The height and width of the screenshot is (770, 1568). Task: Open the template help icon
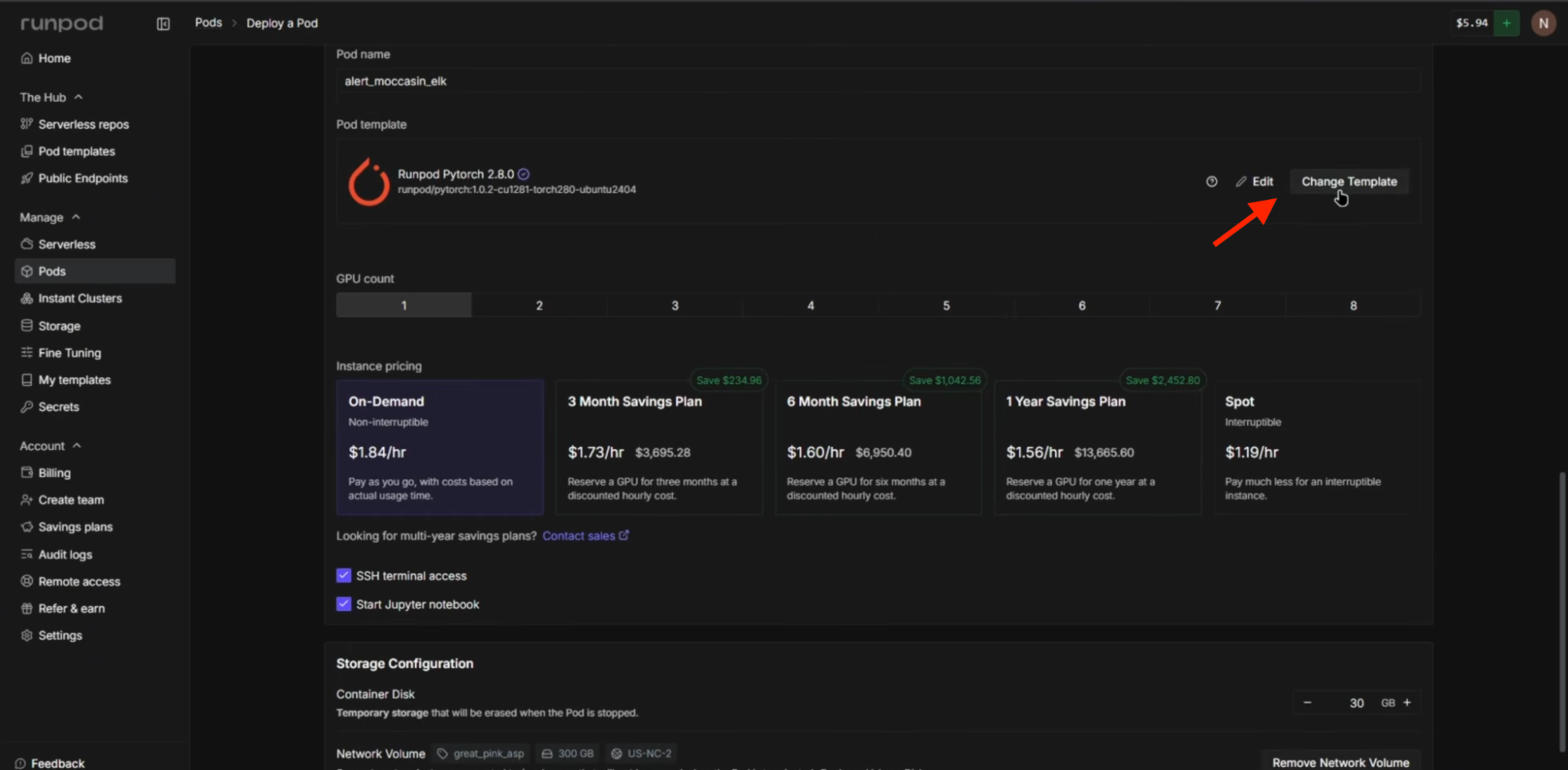[1212, 181]
